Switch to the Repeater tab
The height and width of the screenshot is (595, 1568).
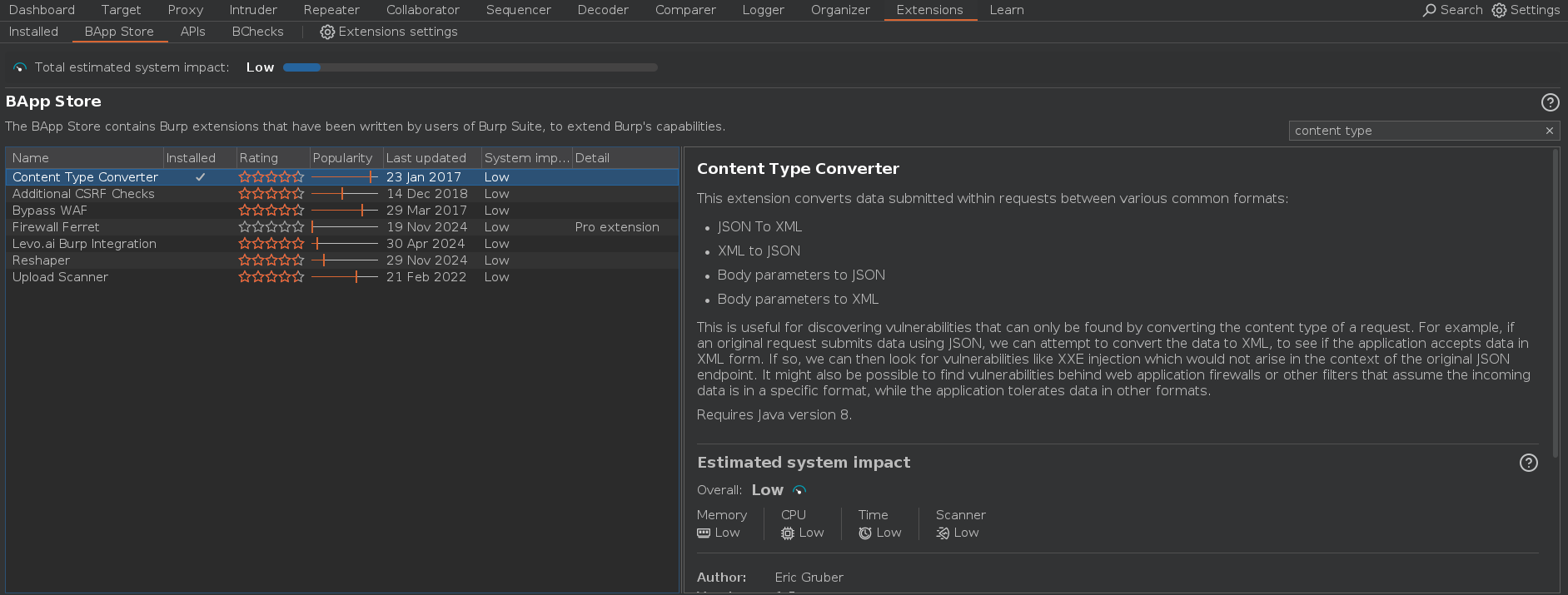pos(331,10)
